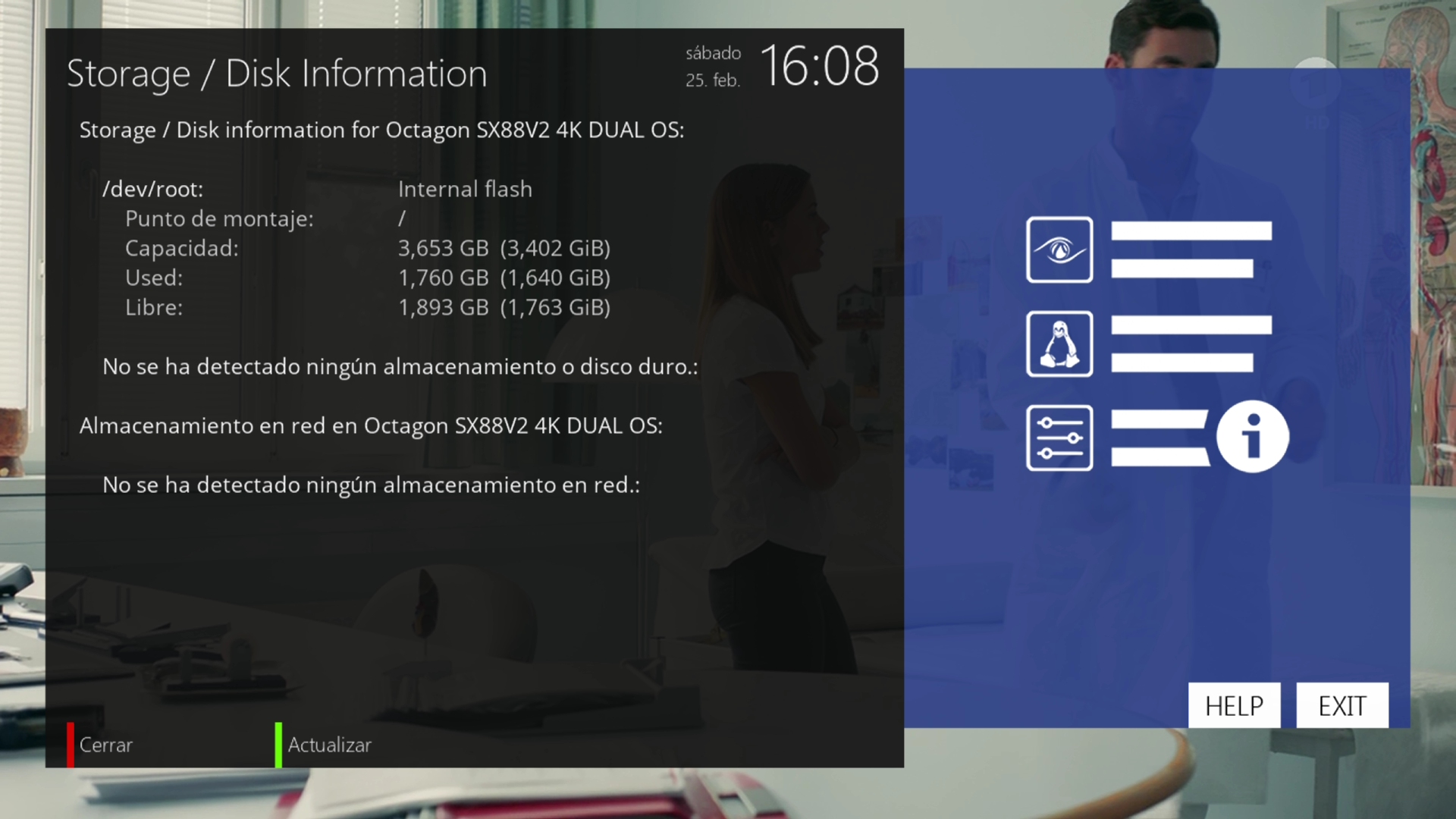This screenshot has height=819, width=1456.
Task: Click the round information icon
Action: pyautogui.click(x=1252, y=437)
